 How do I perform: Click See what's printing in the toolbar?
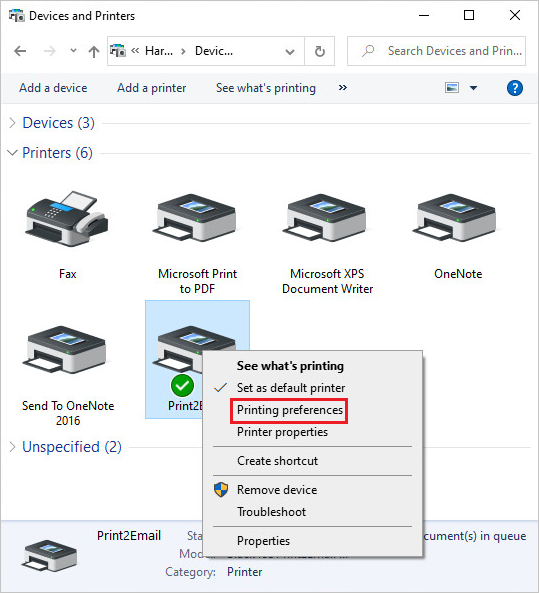click(266, 88)
